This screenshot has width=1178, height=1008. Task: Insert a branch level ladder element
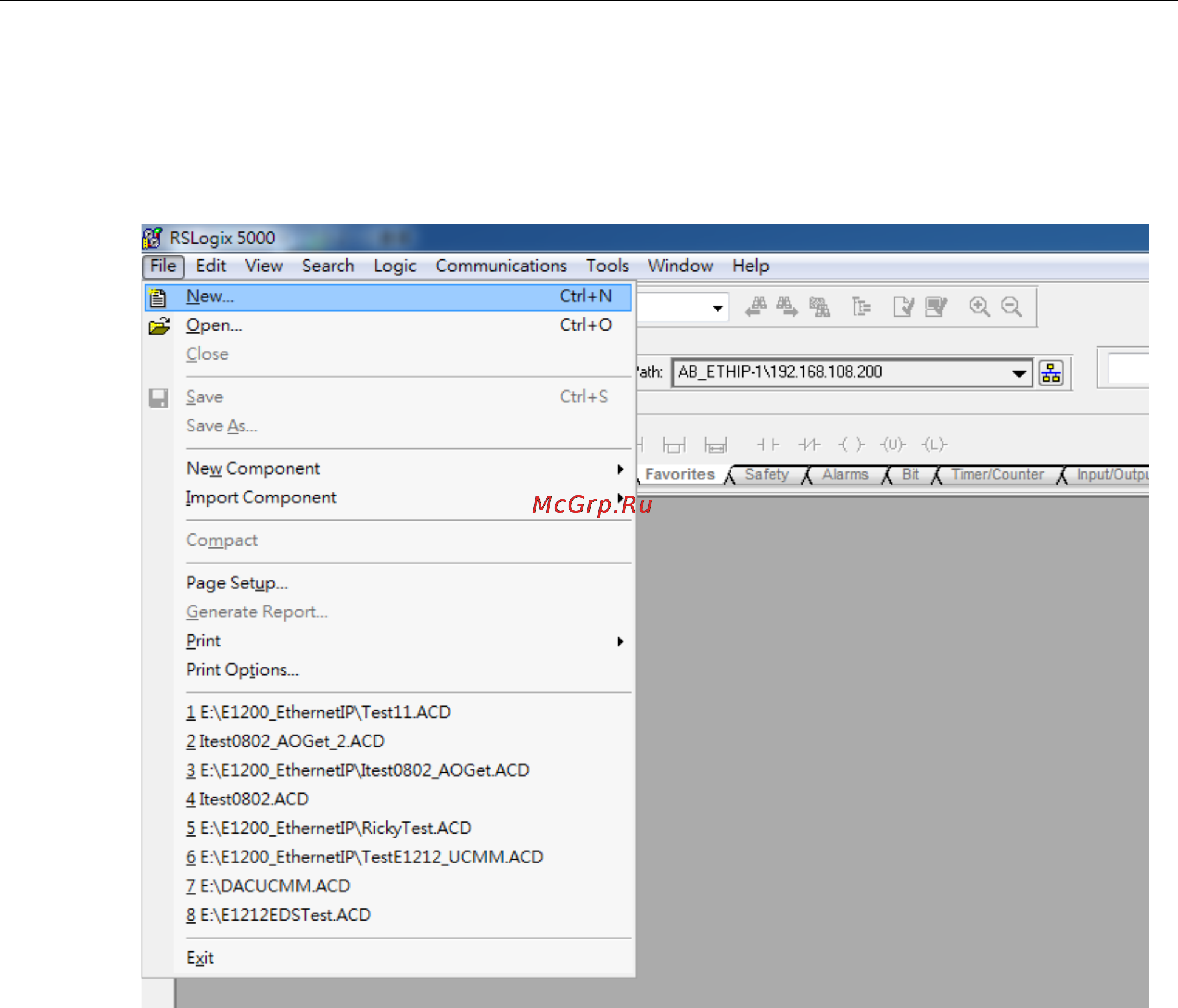(716, 445)
